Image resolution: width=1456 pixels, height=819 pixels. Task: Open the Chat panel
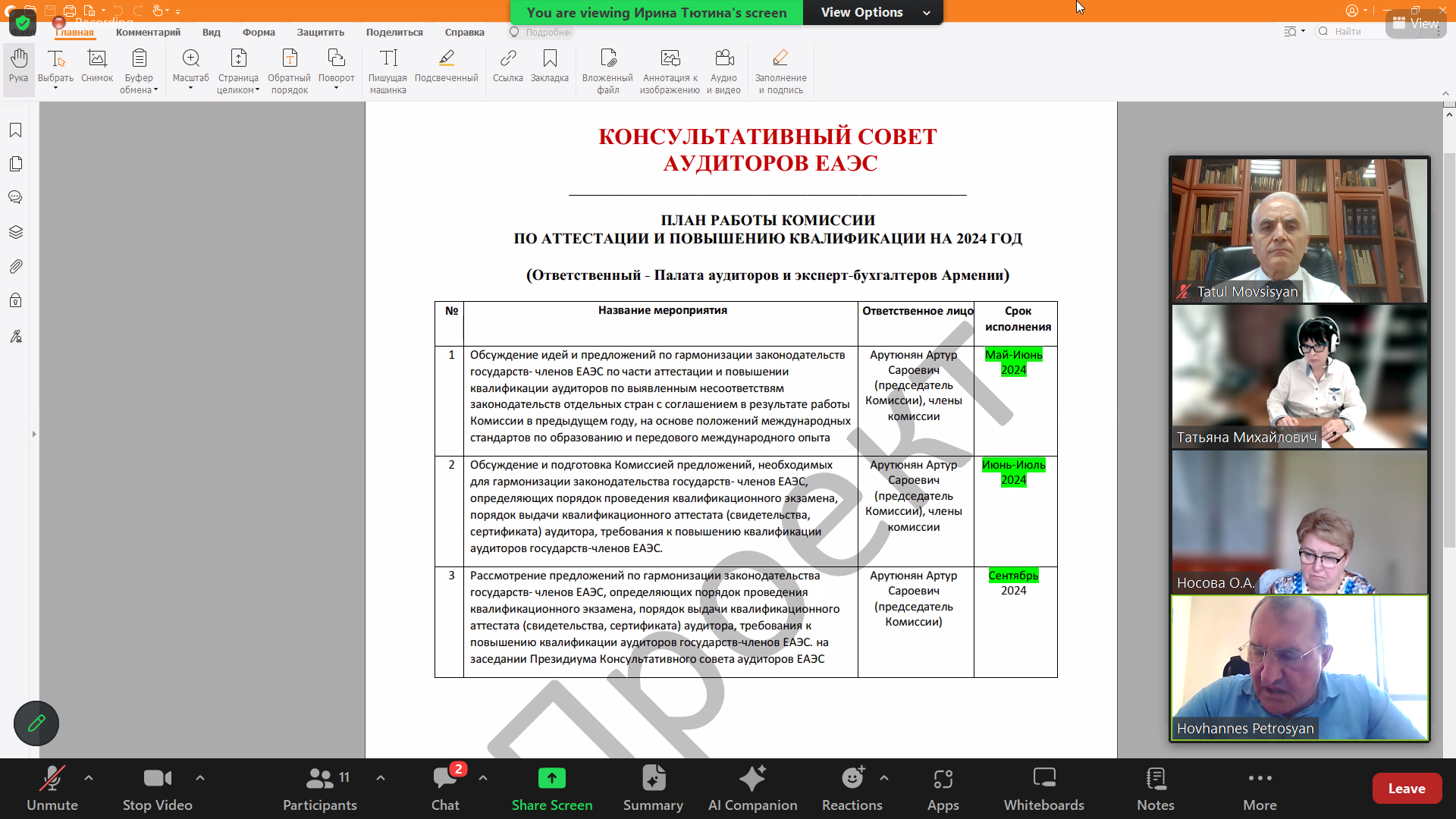click(445, 789)
